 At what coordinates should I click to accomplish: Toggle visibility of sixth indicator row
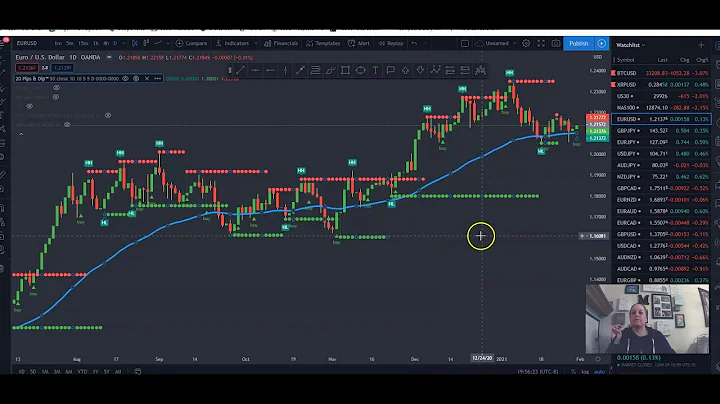coord(67,124)
